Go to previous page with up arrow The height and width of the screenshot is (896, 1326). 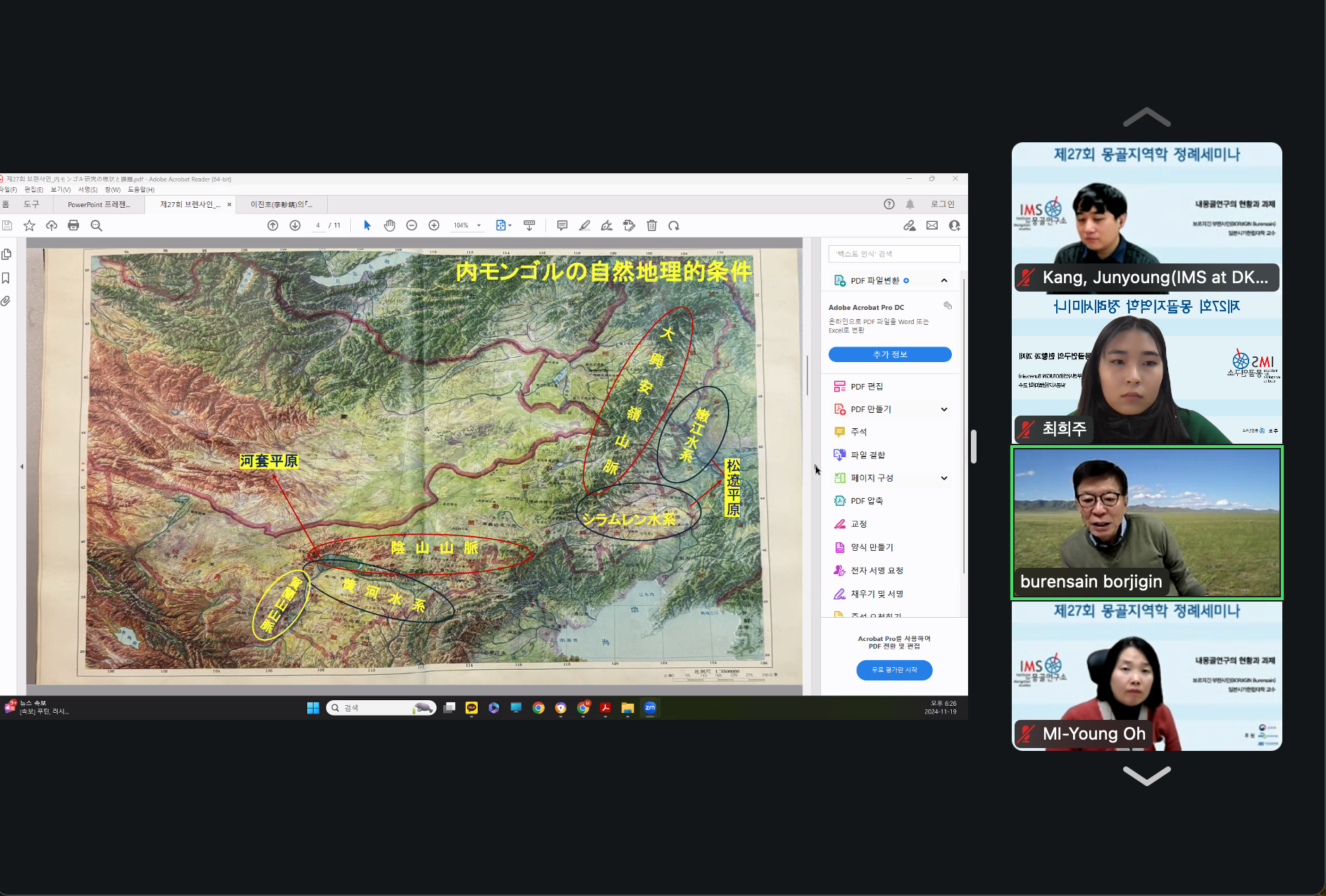pyautogui.click(x=273, y=225)
